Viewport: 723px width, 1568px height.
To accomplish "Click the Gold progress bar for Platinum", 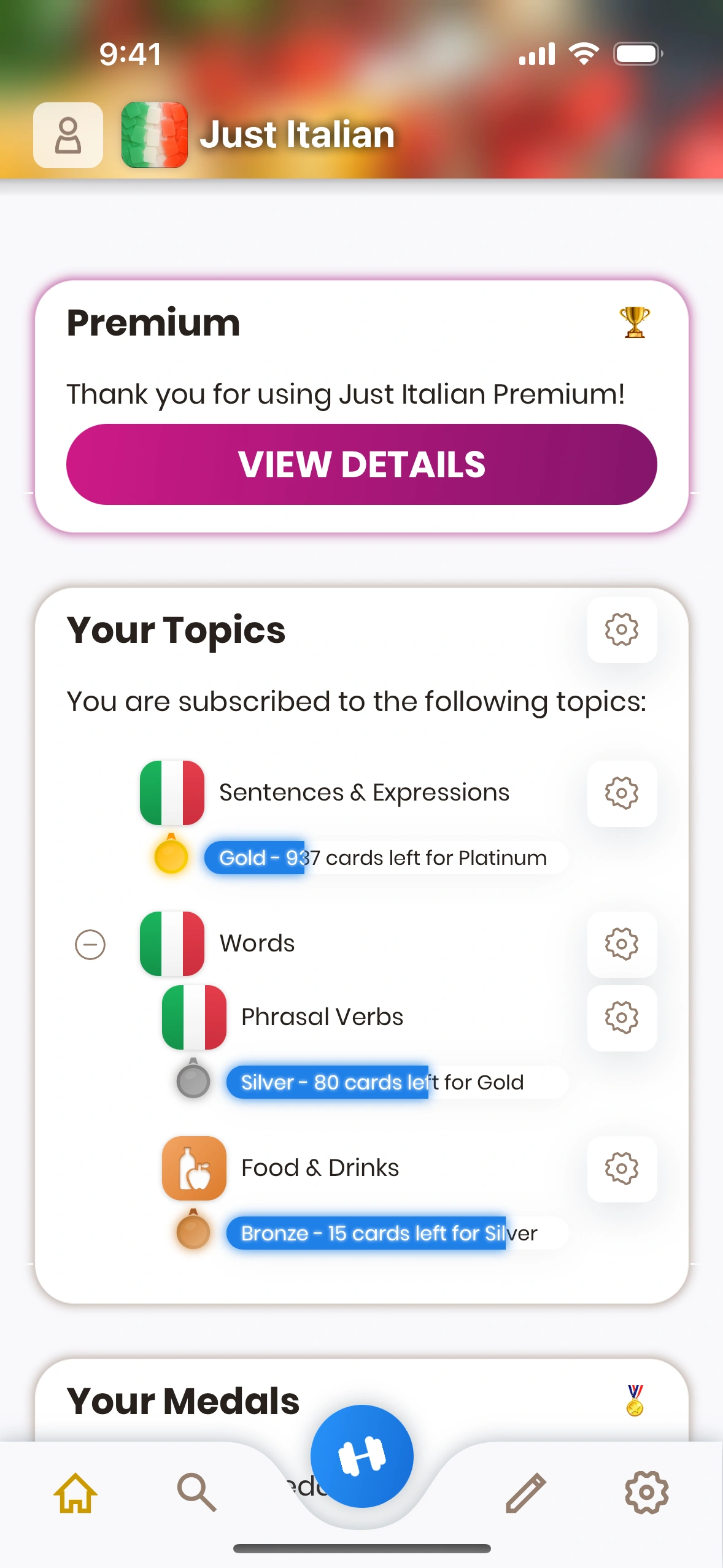I will (x=385, y=858).
